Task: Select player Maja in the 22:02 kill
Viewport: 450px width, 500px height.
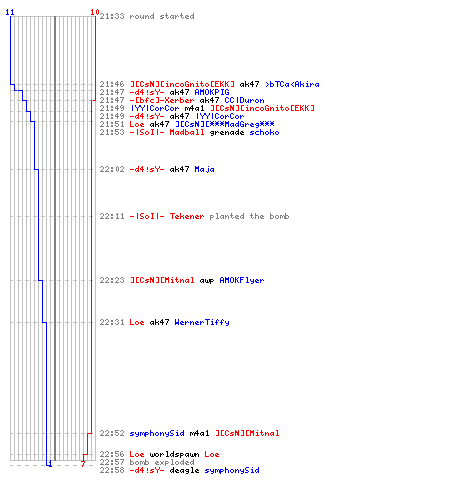Action: (204, 169)
